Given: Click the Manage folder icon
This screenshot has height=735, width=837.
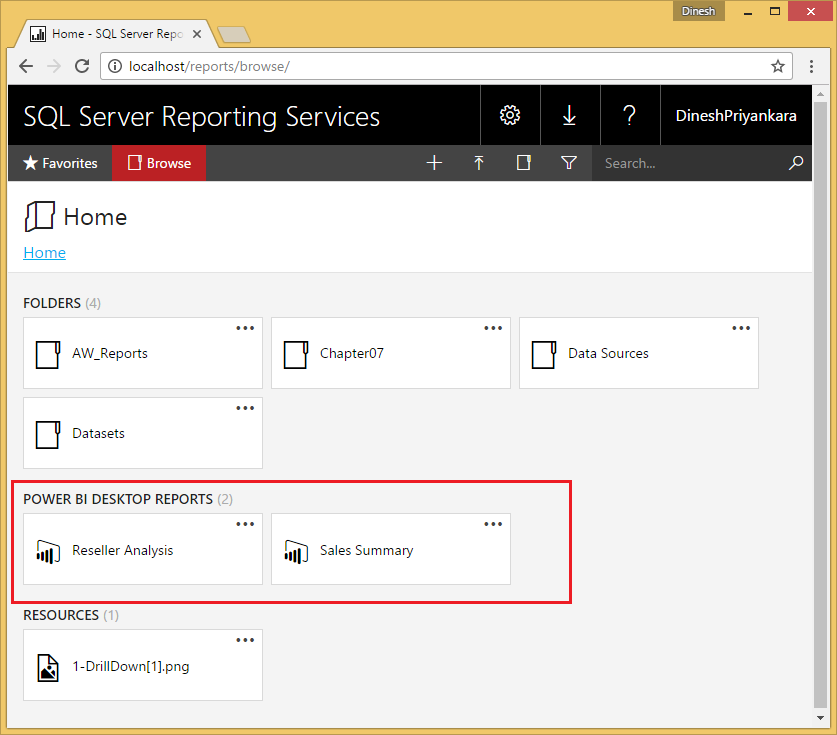Looking at the screenshot, I should click(524, 163).
